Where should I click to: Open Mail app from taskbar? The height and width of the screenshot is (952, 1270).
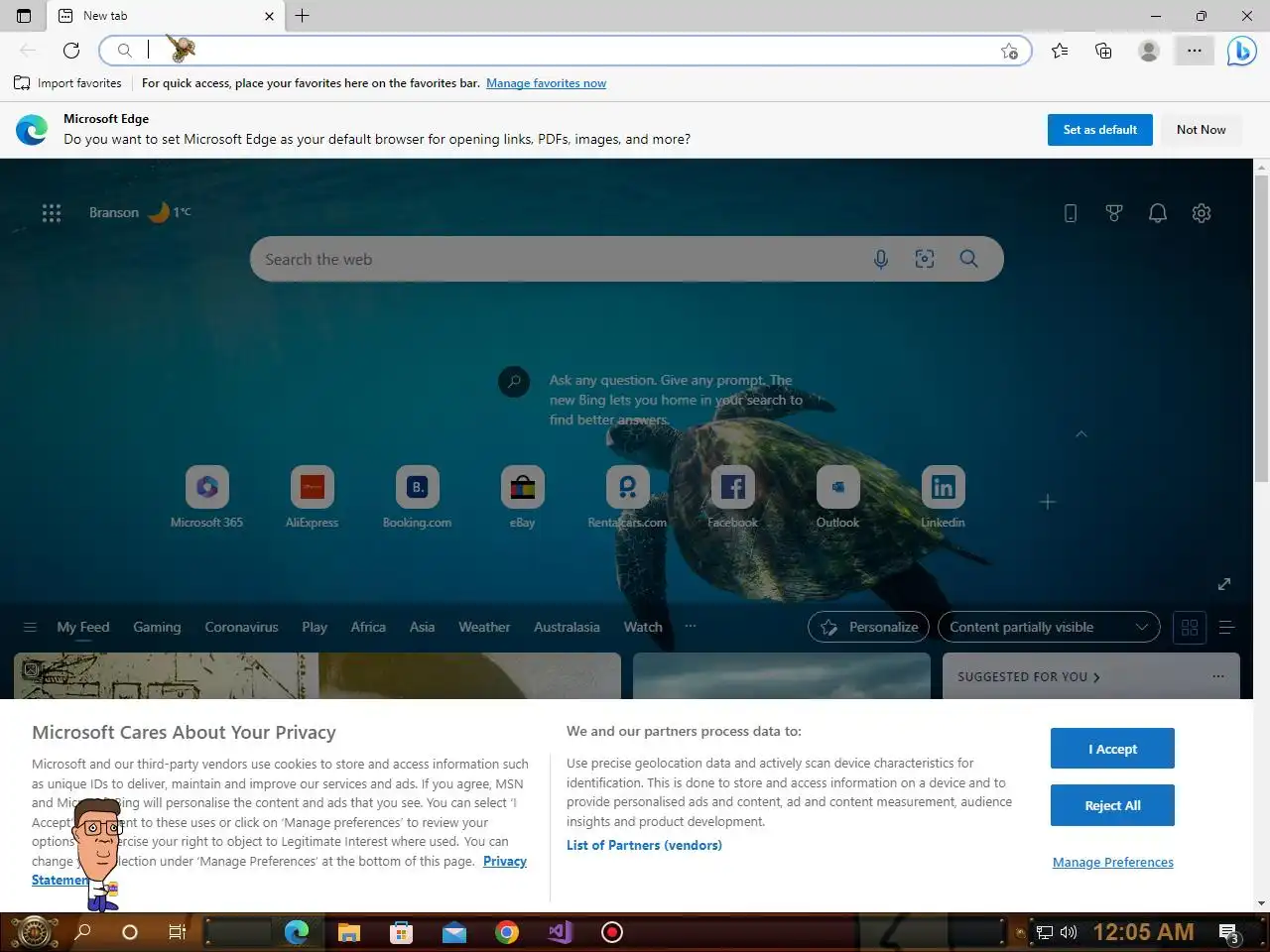(454, 932)
